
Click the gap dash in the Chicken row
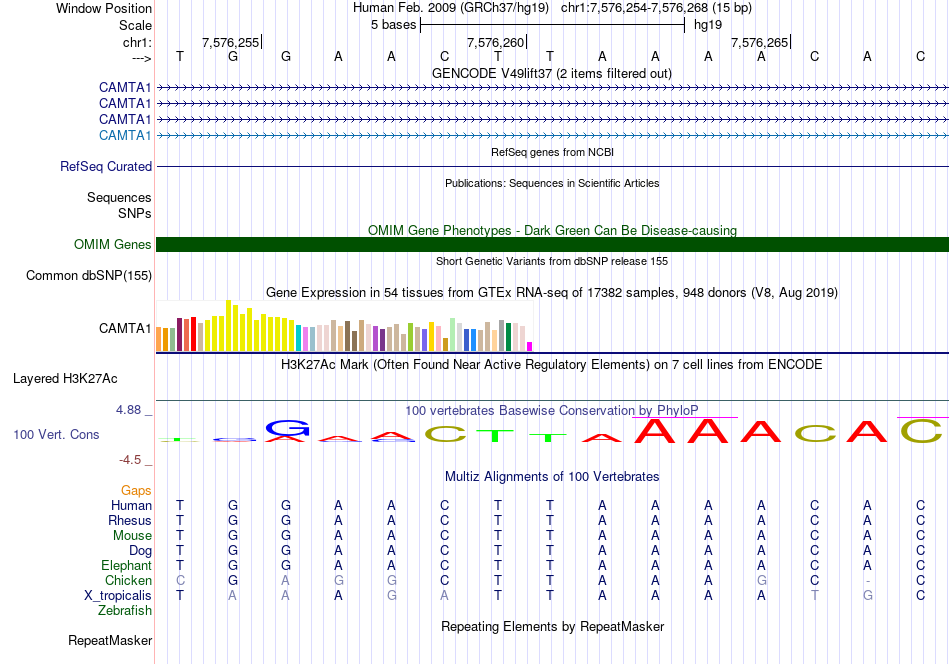pyautogui.click(x=868, y=581)
